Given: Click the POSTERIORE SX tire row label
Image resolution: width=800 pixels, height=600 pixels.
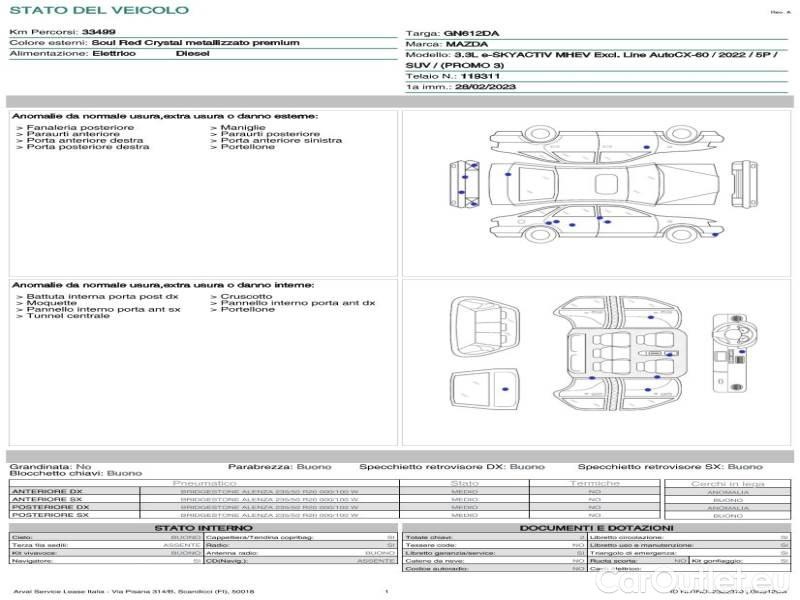Looking at the screenshot, I should 50,515.
